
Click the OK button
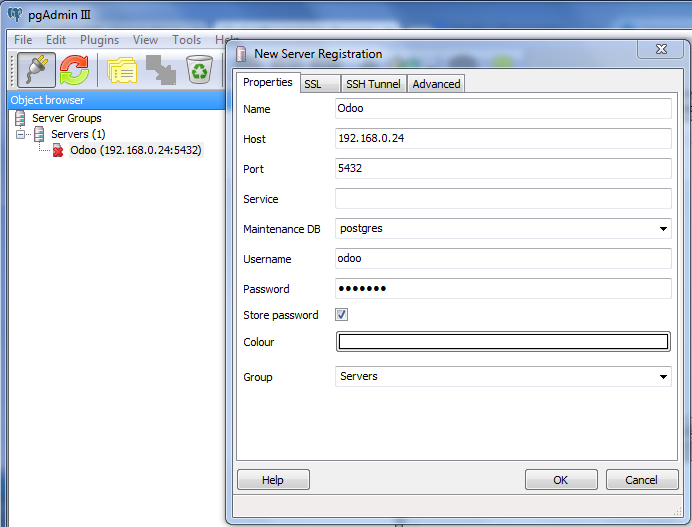pyautogui.click(x=561, y=480)
